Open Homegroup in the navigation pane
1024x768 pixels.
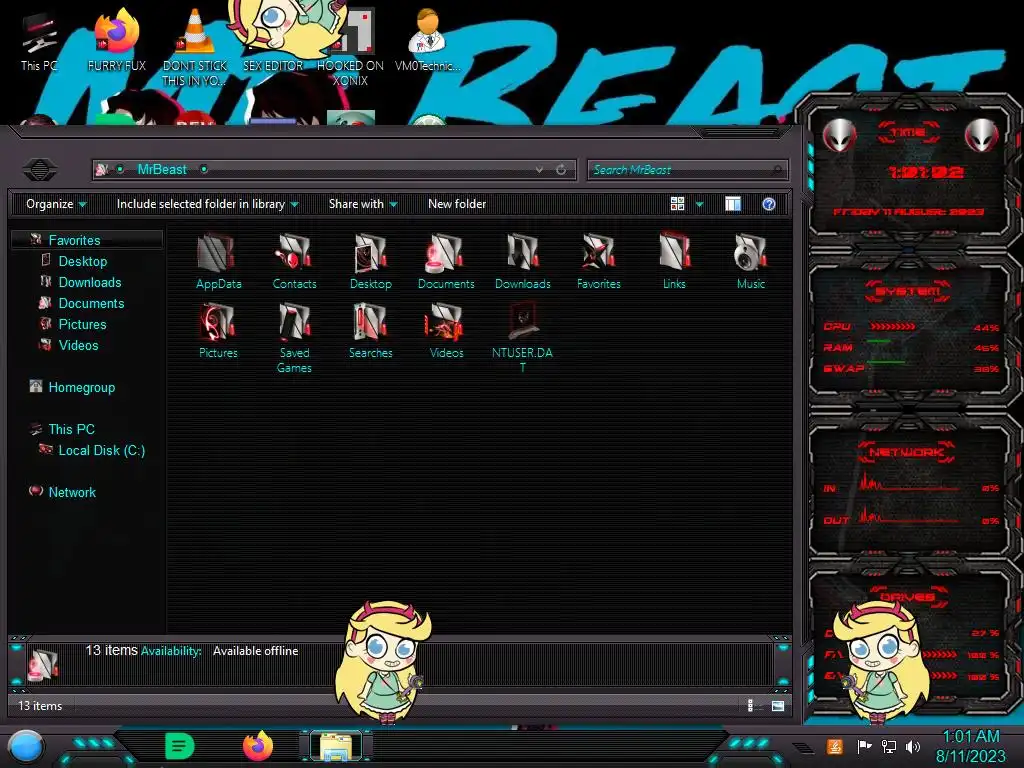(82, 387)
